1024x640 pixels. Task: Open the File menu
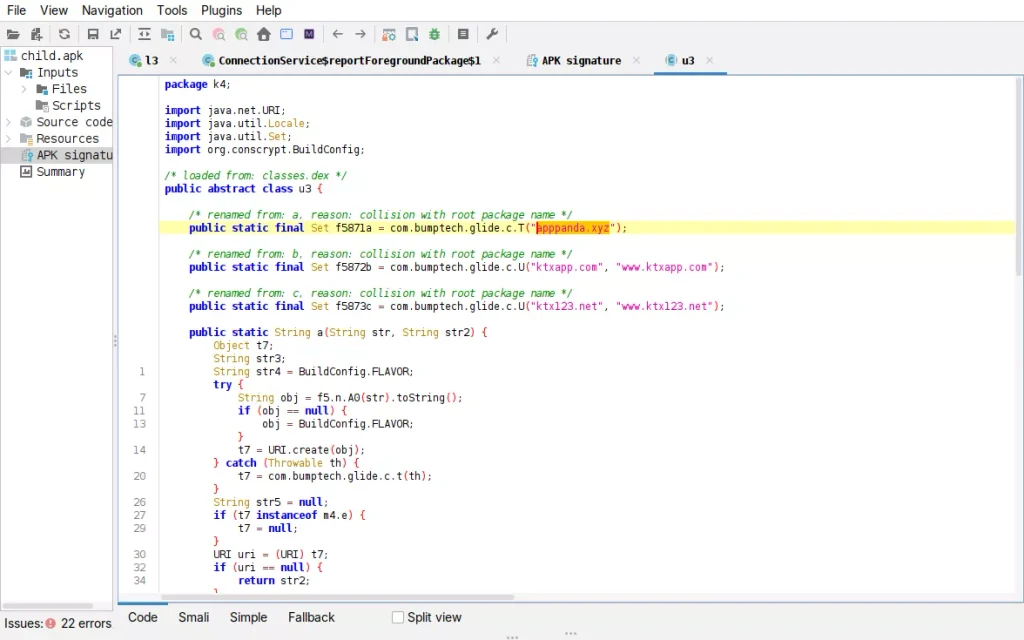tap(16, 10)
